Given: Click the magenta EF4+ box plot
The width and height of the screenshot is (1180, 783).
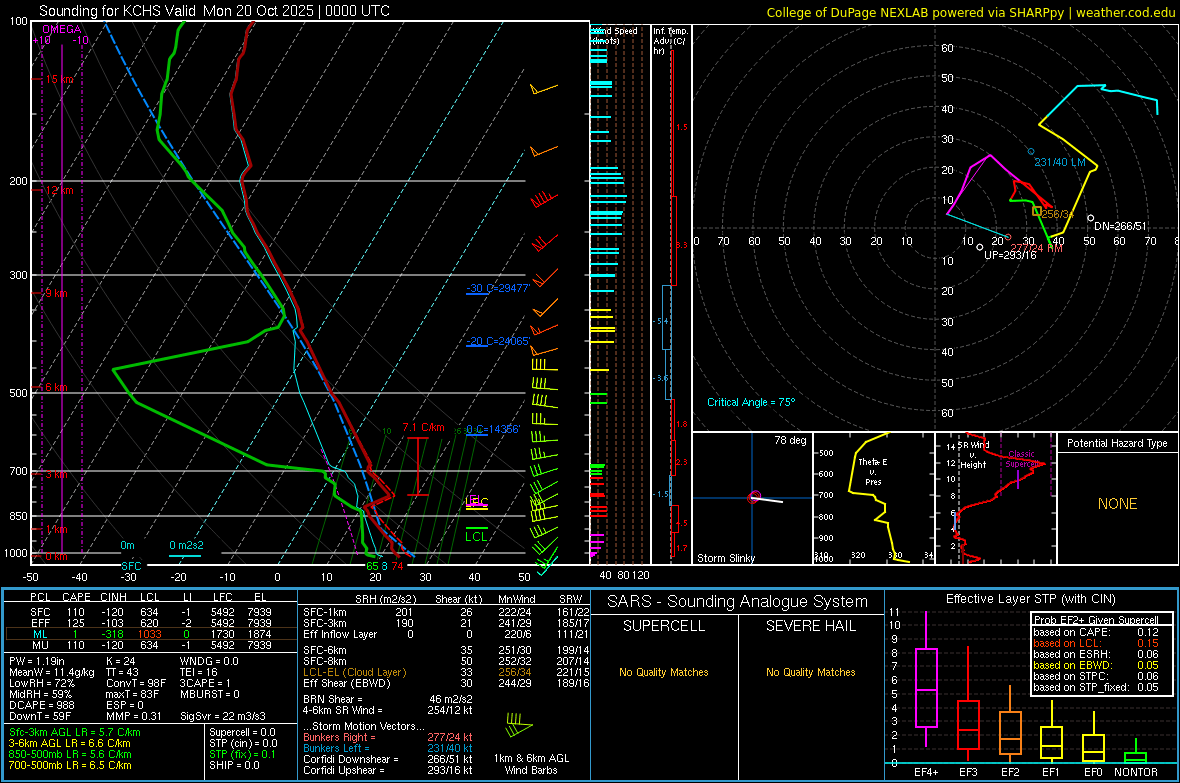Looking at the screenshot, I should pyautogui.click(x=926, y=679).
